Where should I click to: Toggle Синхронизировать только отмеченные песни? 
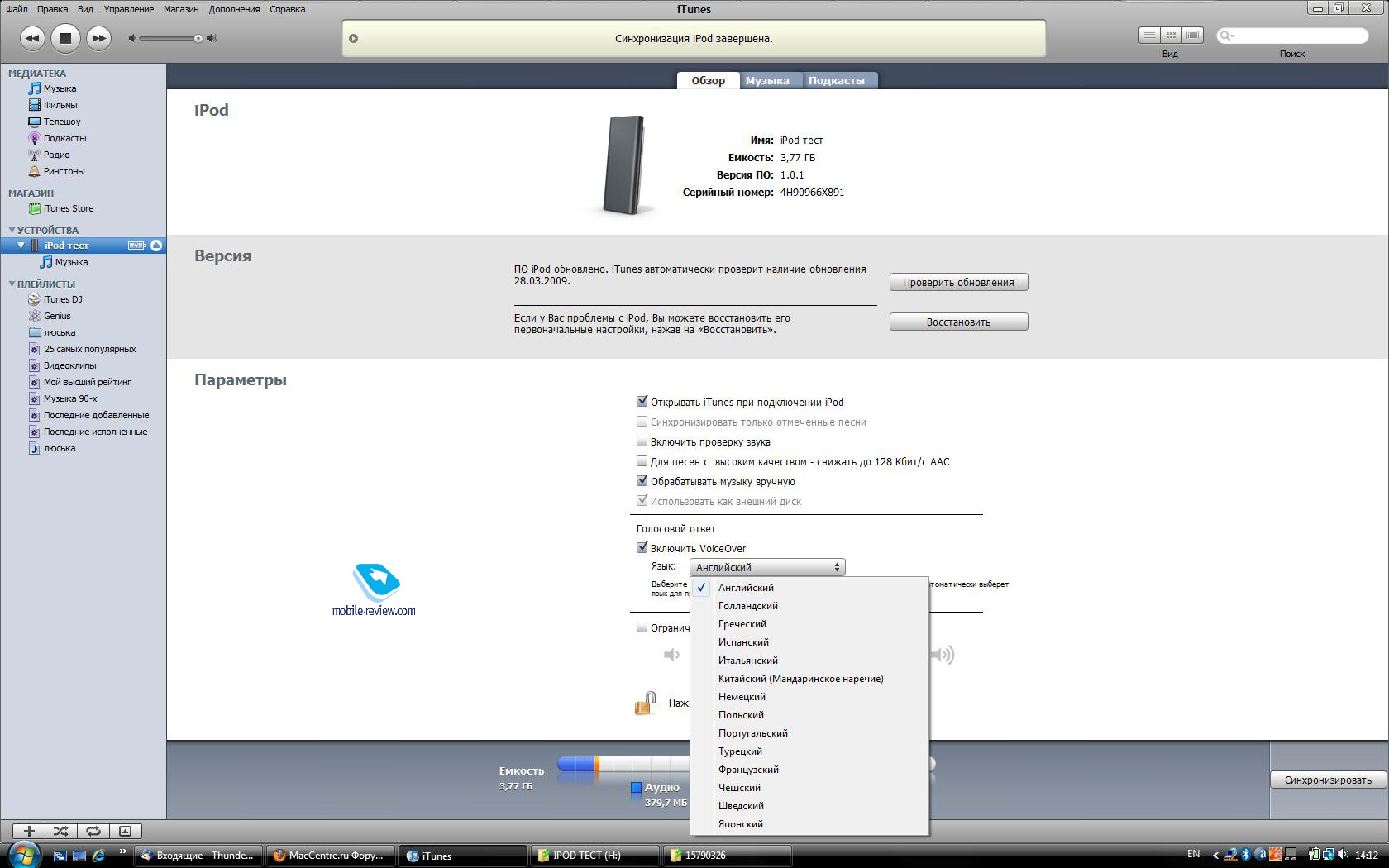(642, 421)
